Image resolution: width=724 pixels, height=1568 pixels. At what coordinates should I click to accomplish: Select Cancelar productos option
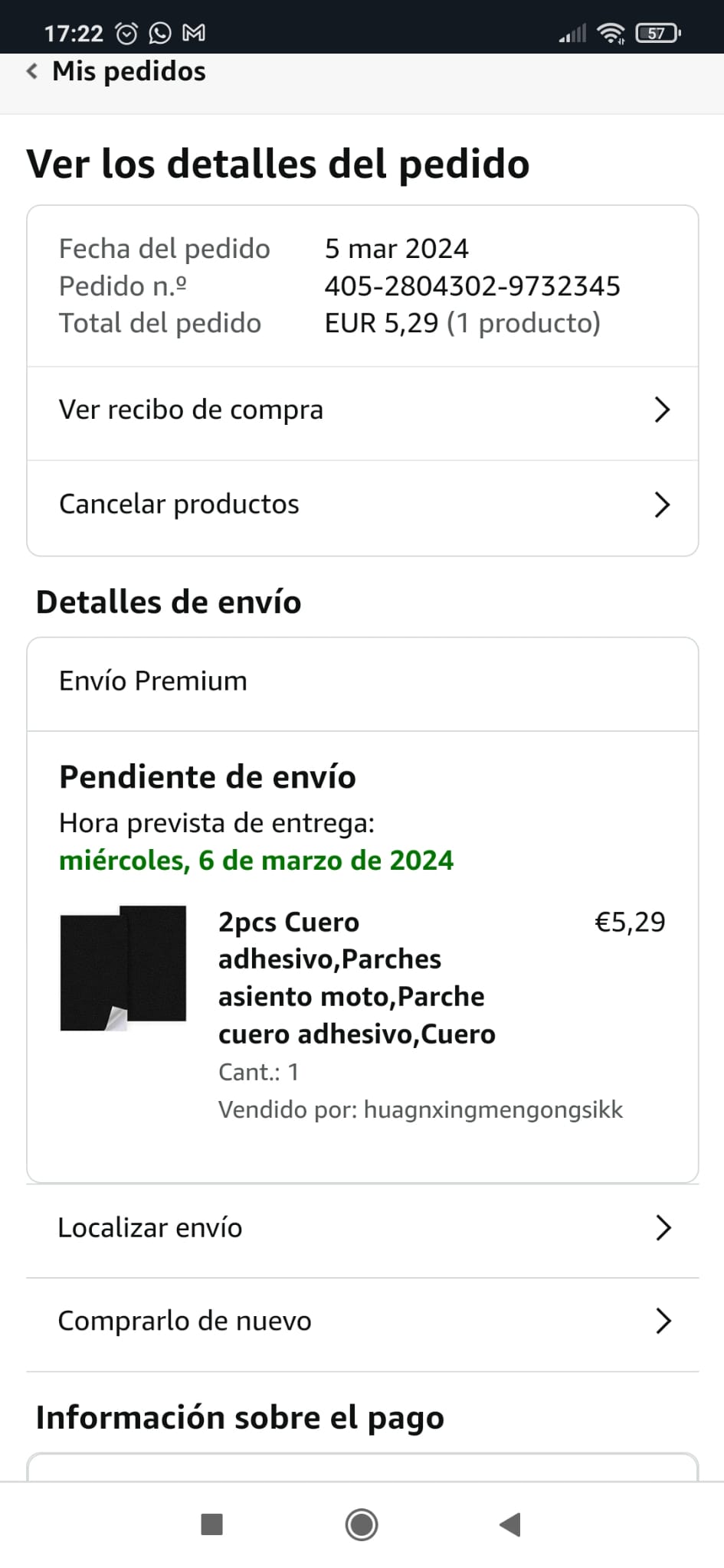coord(179,505)
